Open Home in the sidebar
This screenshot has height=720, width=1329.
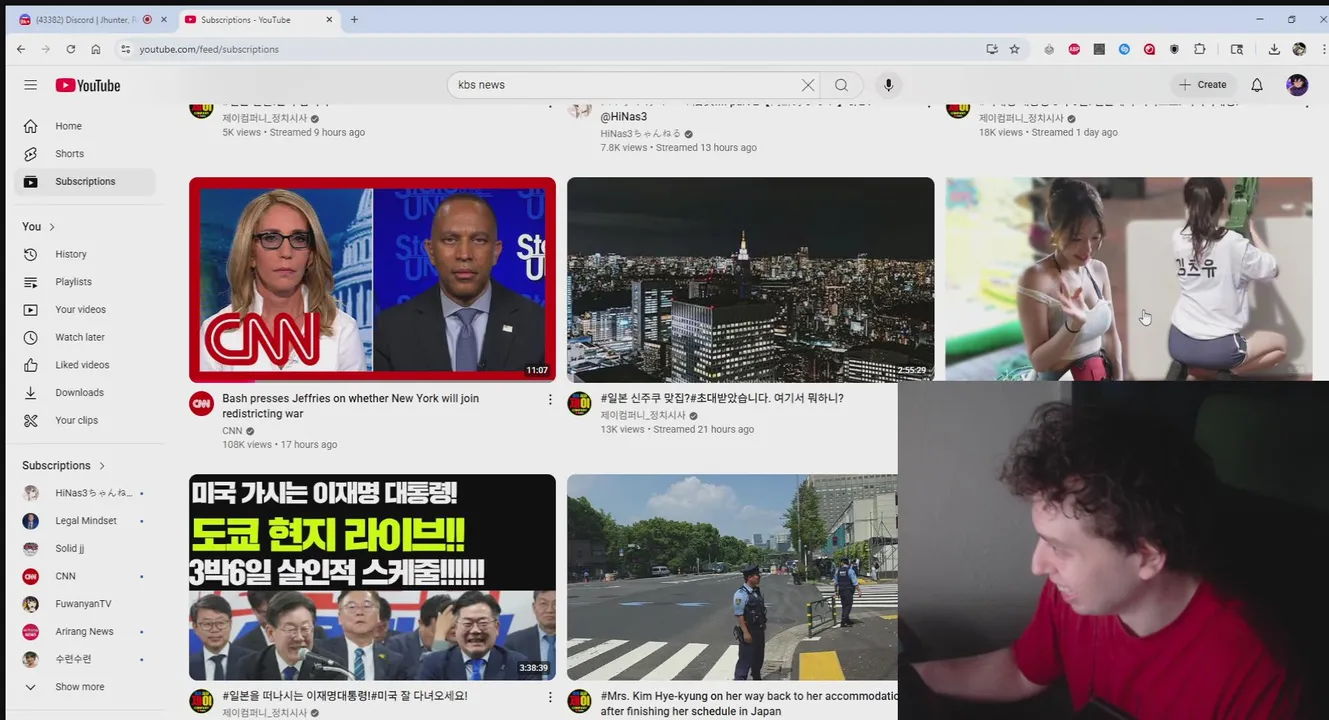click(x=85, y=126)
